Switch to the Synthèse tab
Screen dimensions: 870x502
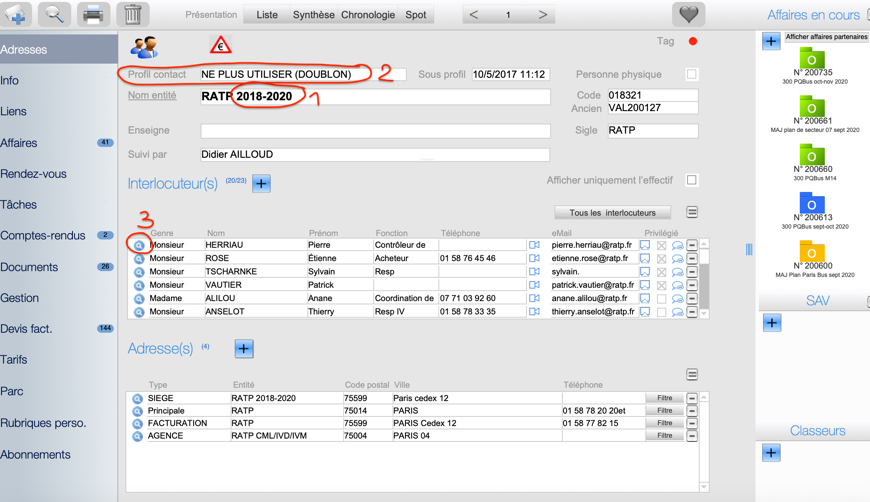click(x=313, y=15)
